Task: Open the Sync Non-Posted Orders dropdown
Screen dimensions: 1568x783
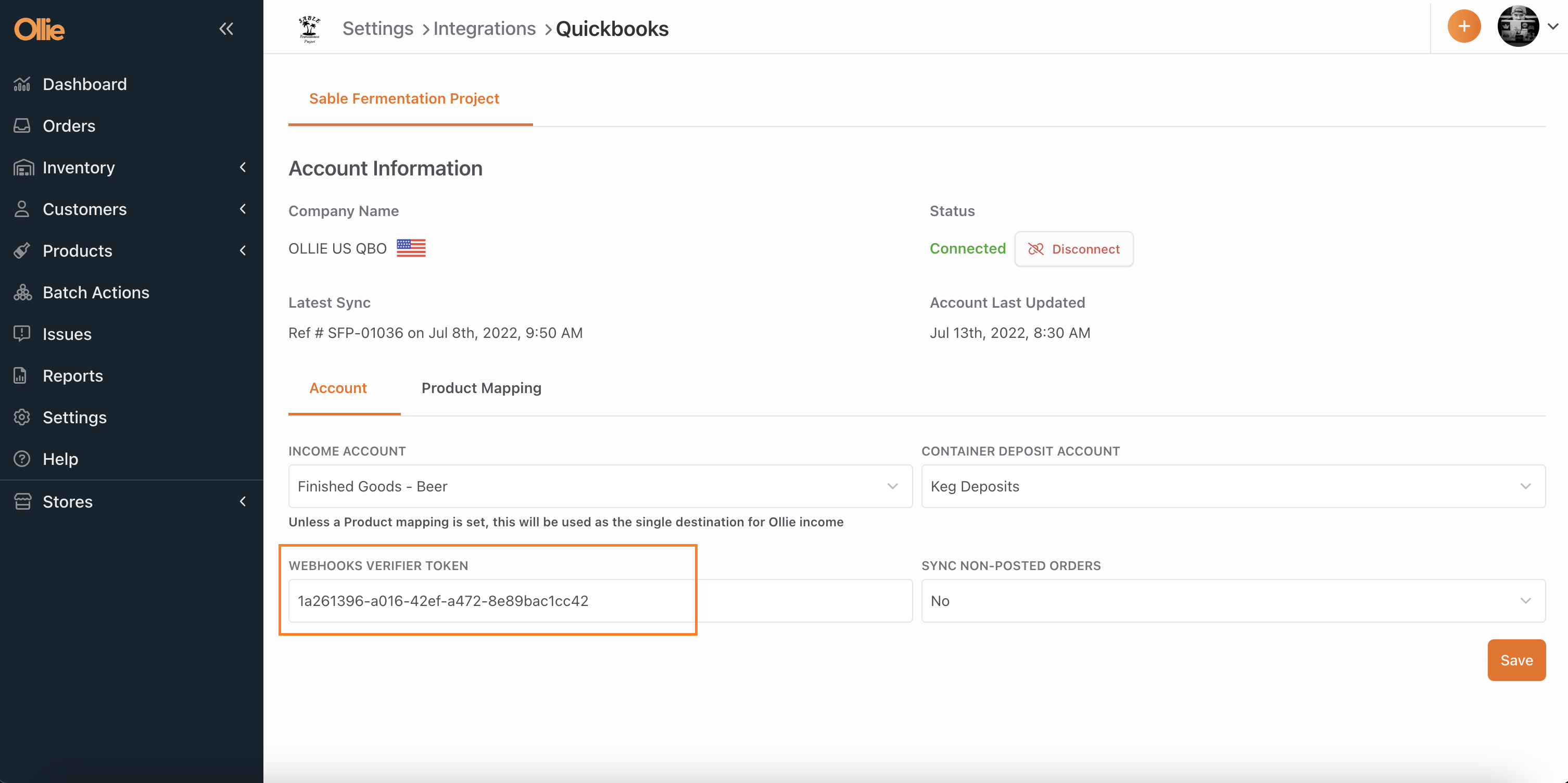Action: [x=1233, y=601]
